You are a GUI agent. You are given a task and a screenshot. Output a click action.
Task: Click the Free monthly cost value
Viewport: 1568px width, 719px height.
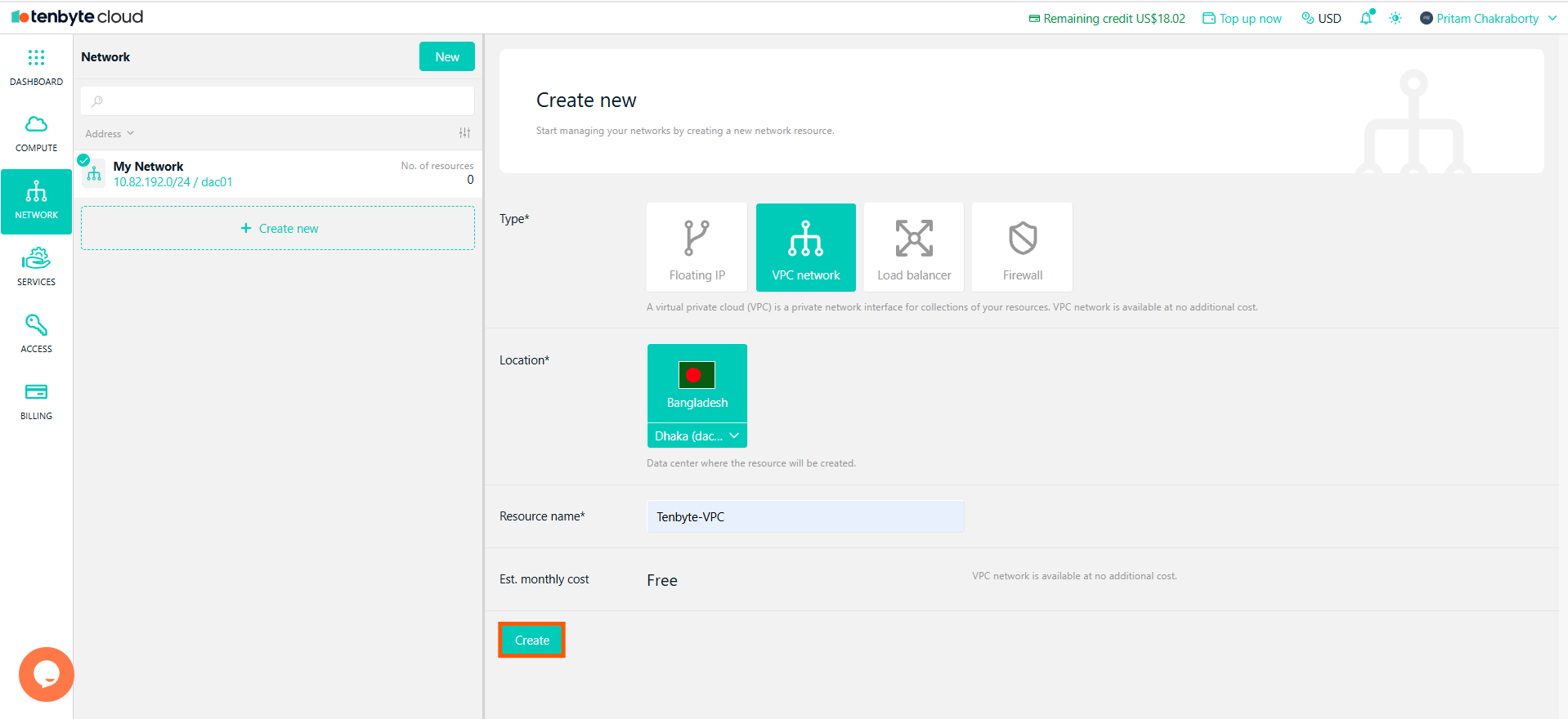[x=662, y=580]
